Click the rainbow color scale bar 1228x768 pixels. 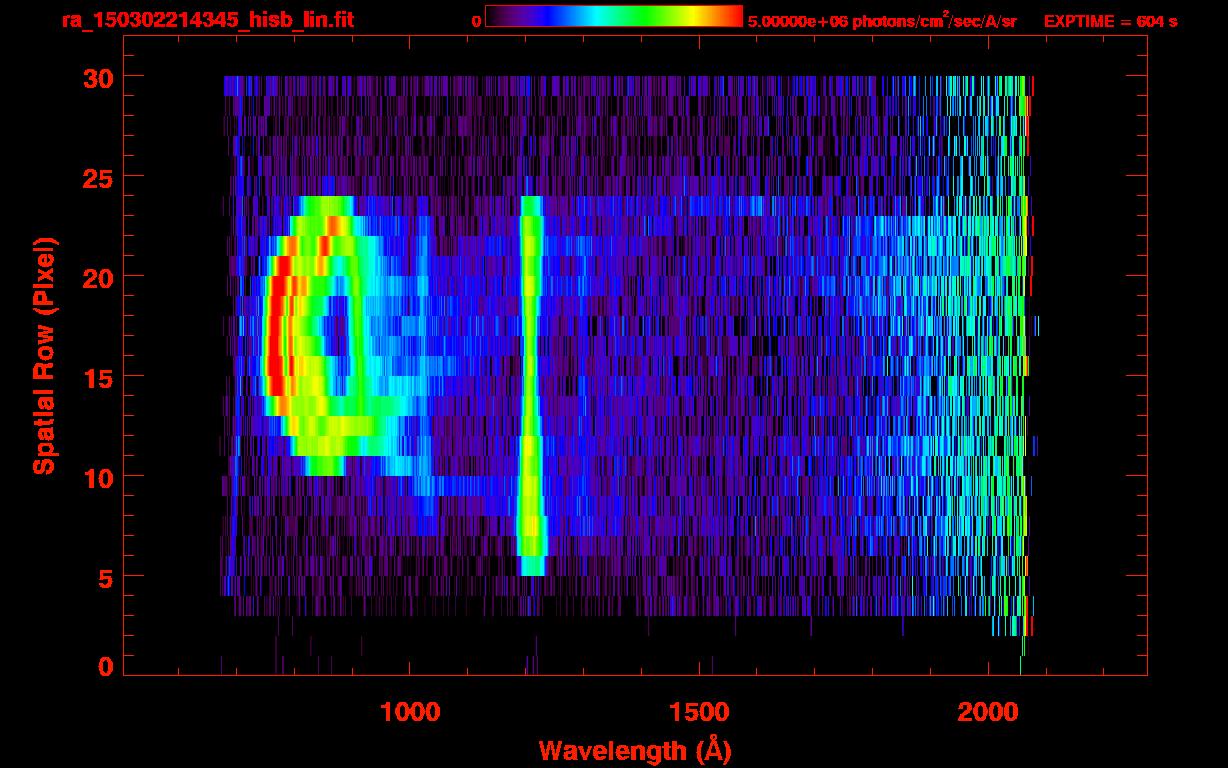(x=614, y=17)
